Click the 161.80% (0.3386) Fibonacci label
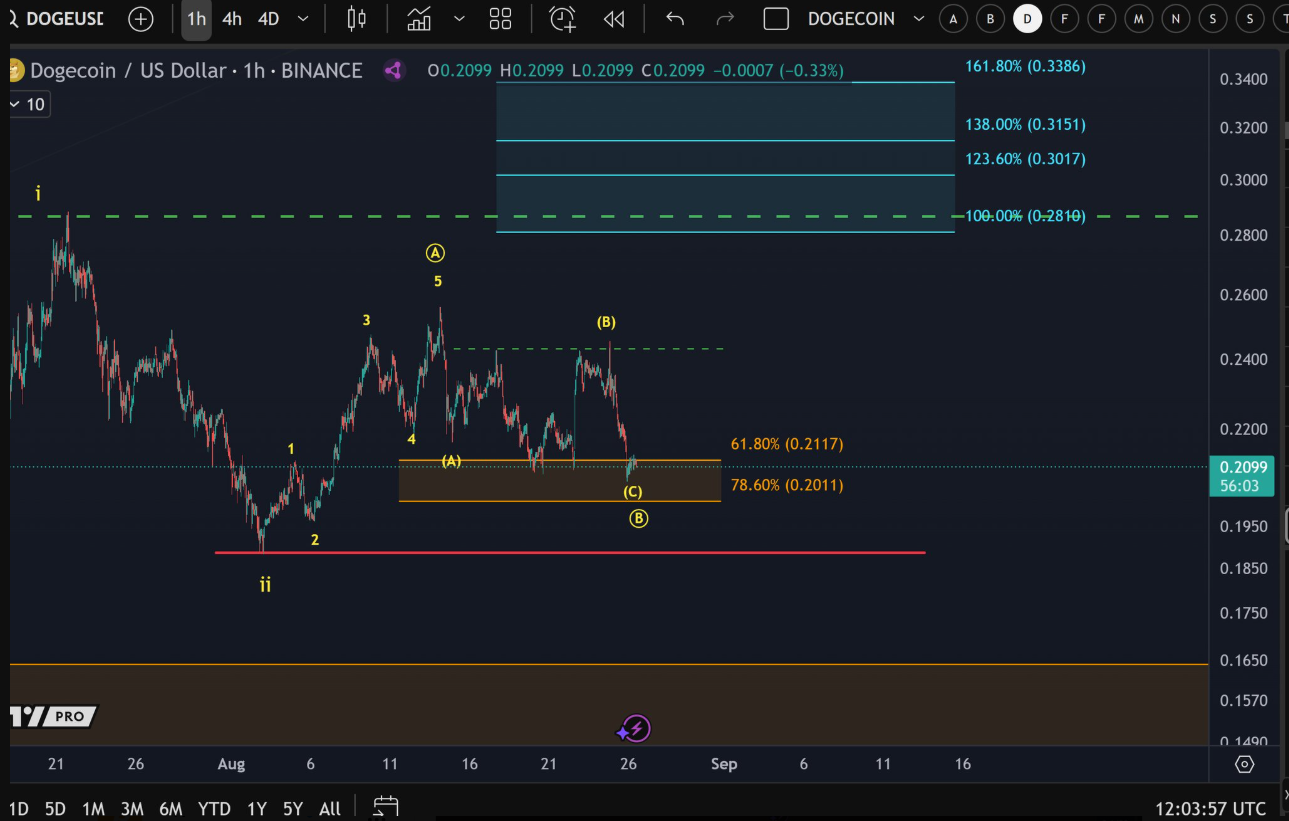 [1025, 67]
